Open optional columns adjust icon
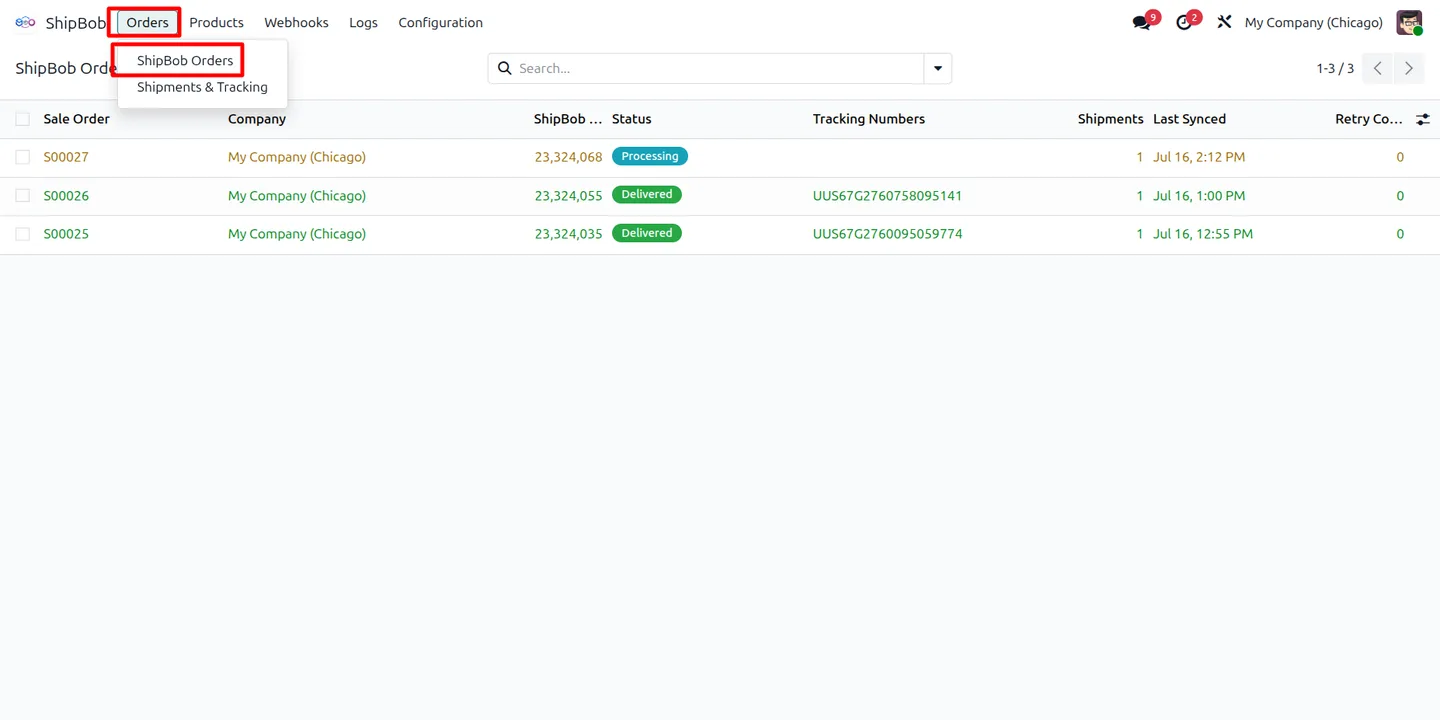 [x=1423, y=119]
